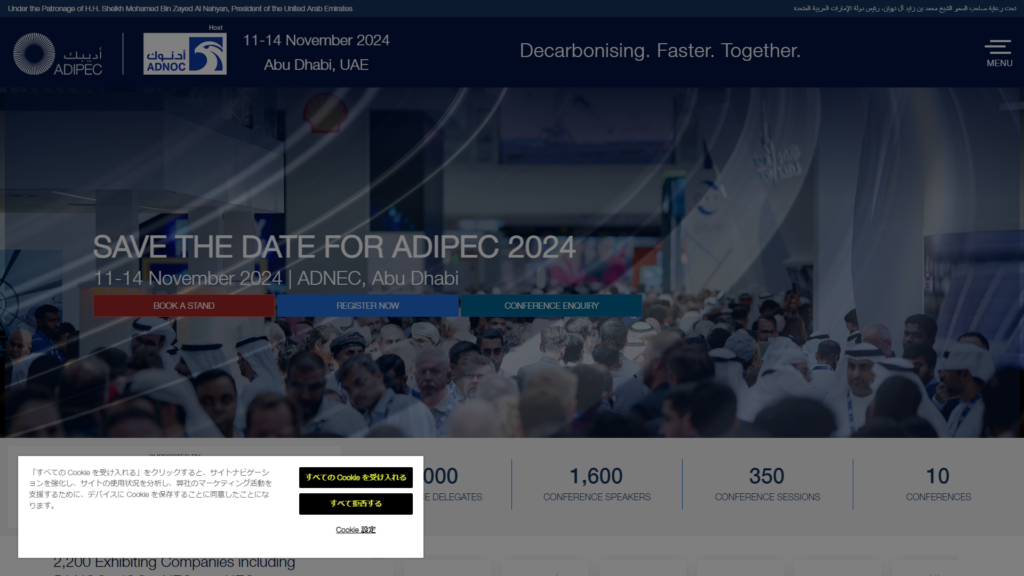Click the English patronage text at top left
This screenshot has width=1024, height=576.
click(x=180, y=8)
